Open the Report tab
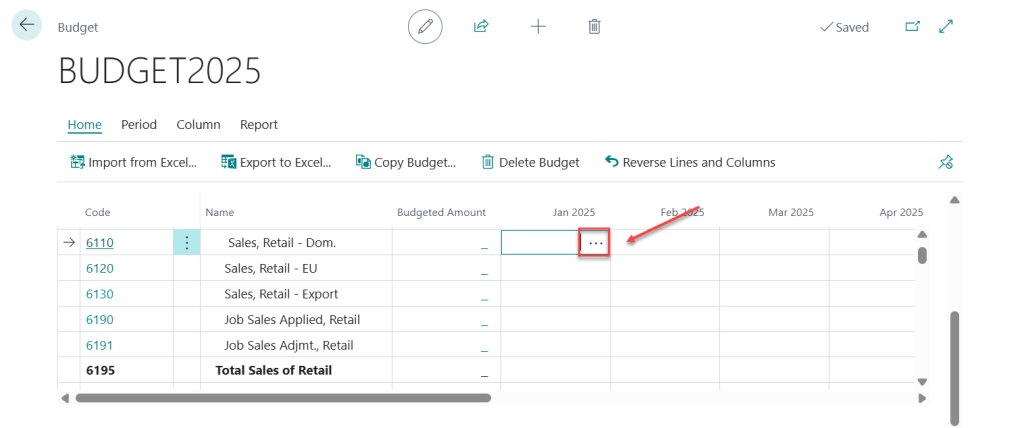Viewport: 1024px width, 428px height. (x=259, y=124)
